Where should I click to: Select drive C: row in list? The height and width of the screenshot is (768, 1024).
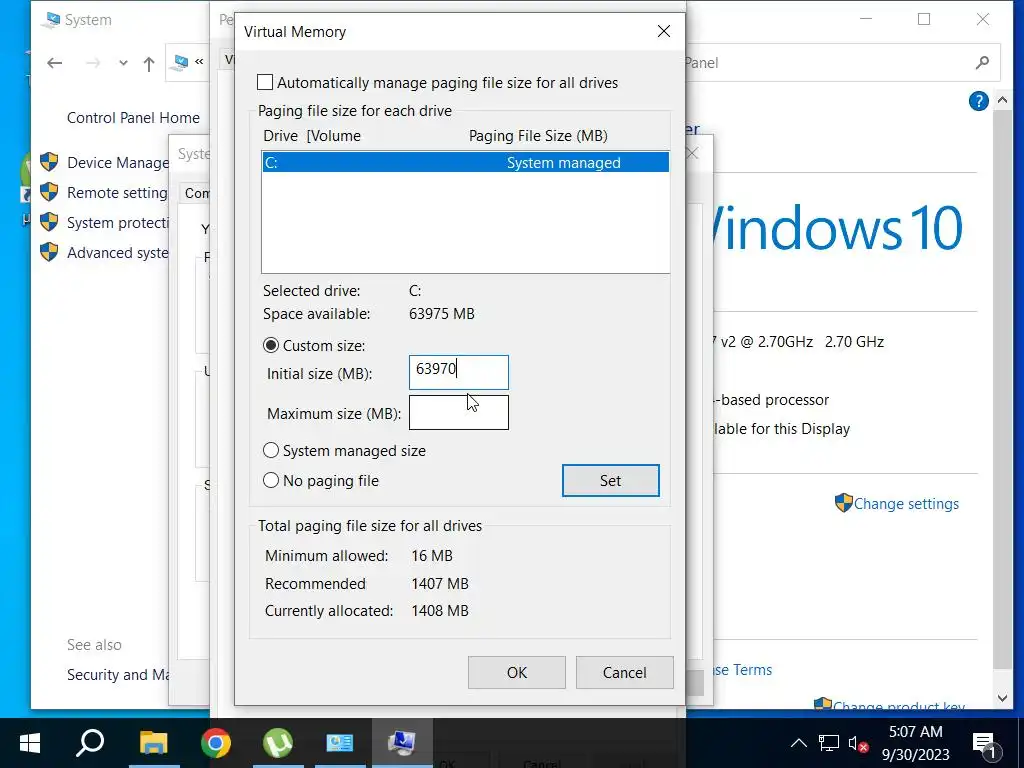pos(466,163)
